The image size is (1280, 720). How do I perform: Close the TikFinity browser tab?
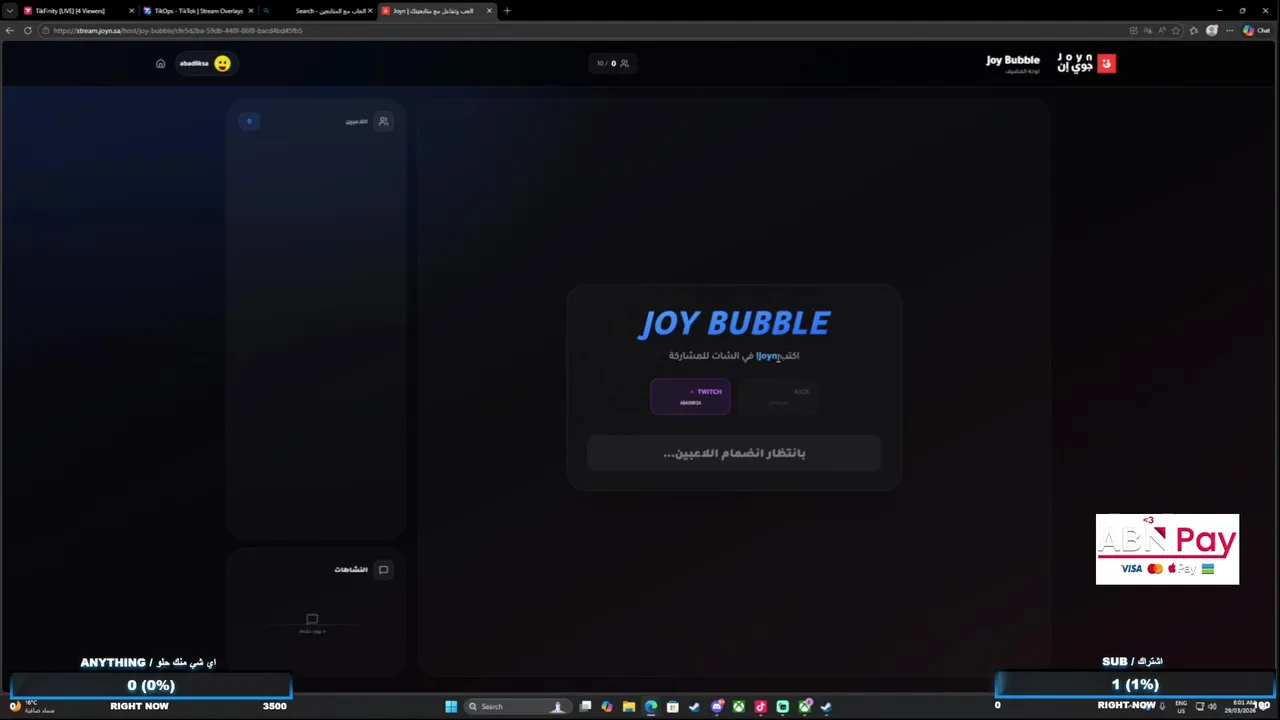[x=131, y=11]
